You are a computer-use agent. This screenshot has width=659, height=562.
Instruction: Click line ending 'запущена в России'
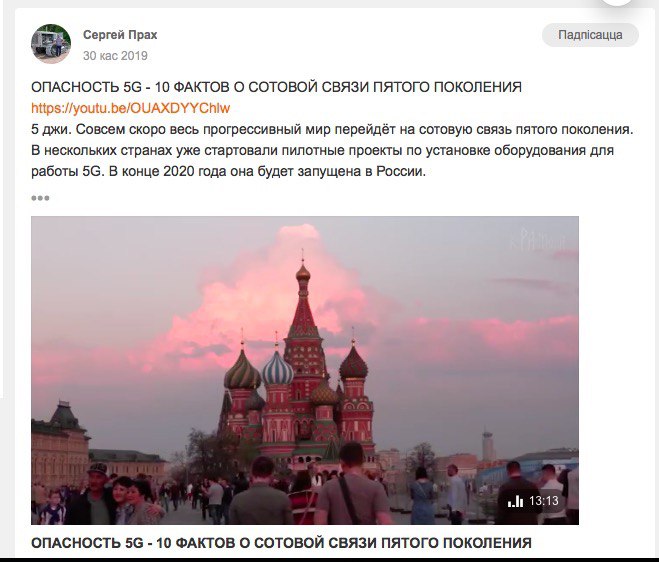coord(229,172)
